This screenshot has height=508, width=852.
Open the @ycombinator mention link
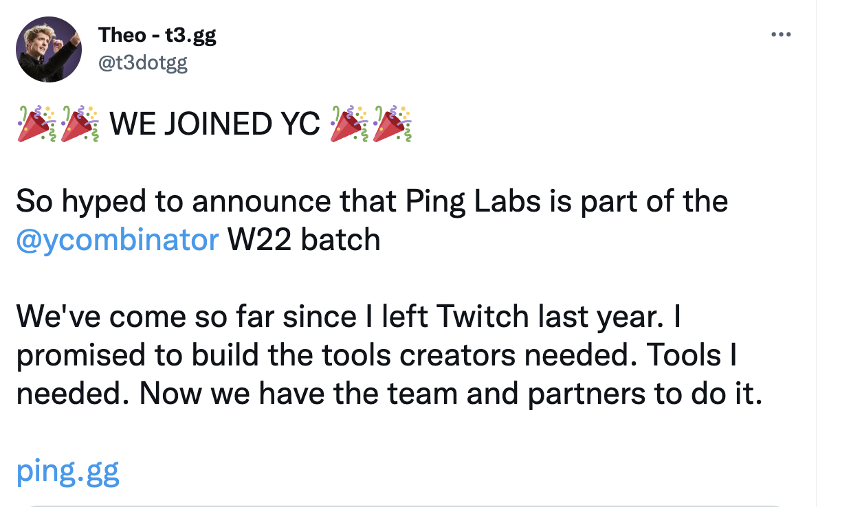pyautogui.click(x=117, y=241)
